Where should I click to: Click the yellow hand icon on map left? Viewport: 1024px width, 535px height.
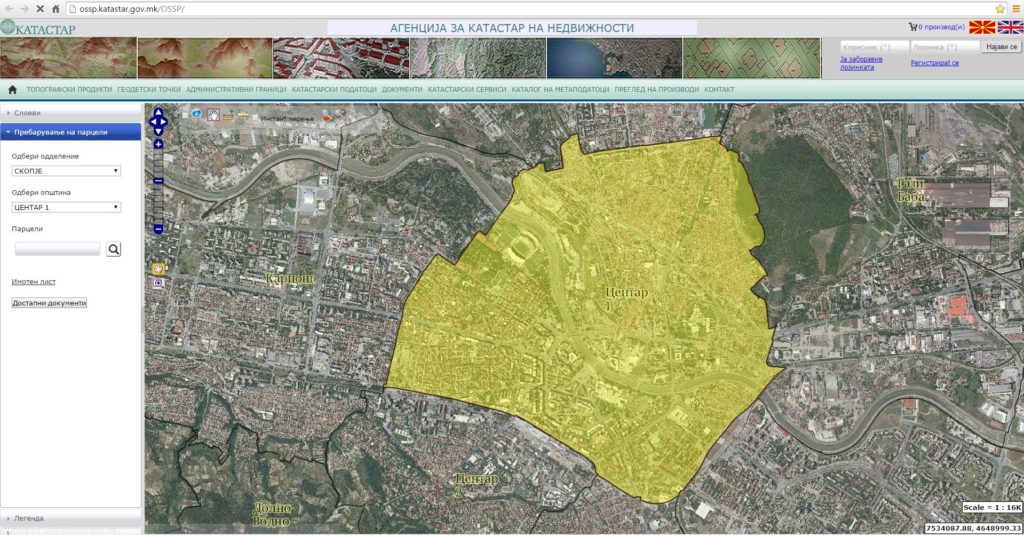[158, 268]
